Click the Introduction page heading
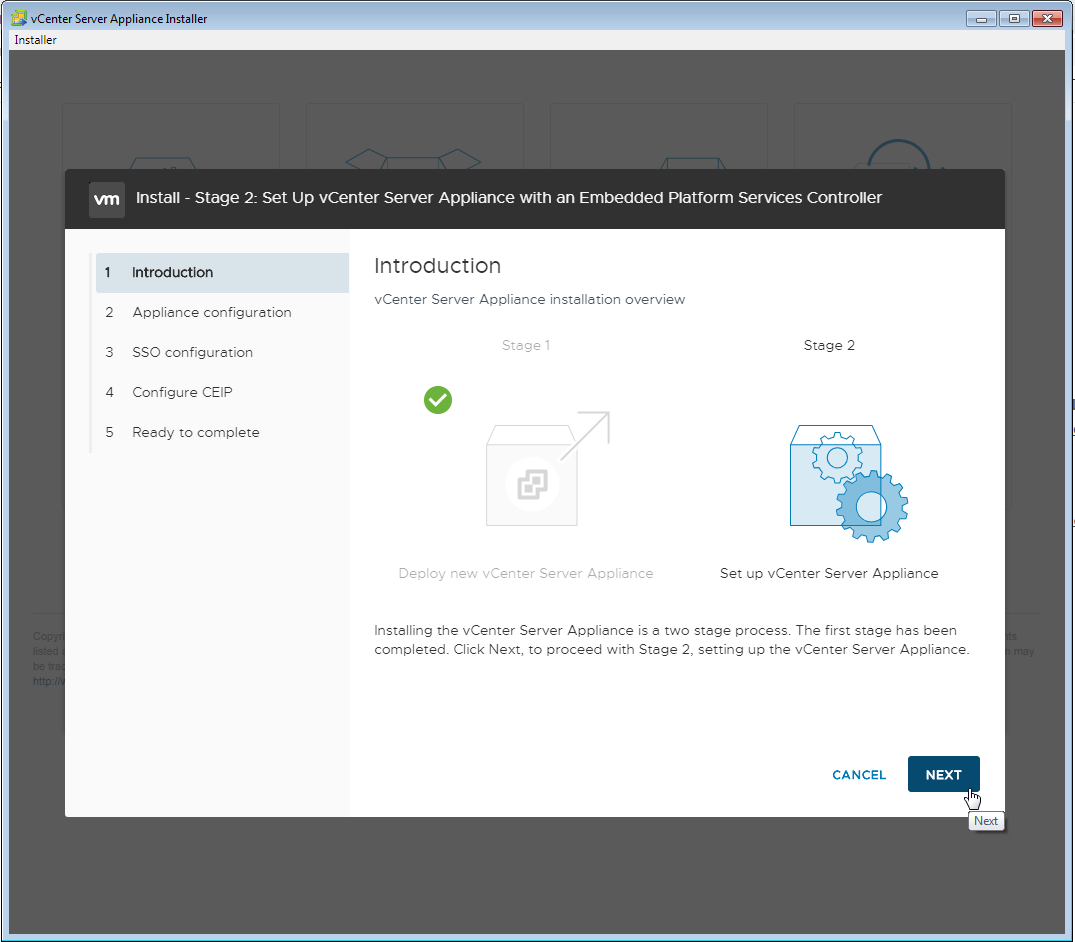This screenshot has height=942, width=1075. (x=437, y=266)
